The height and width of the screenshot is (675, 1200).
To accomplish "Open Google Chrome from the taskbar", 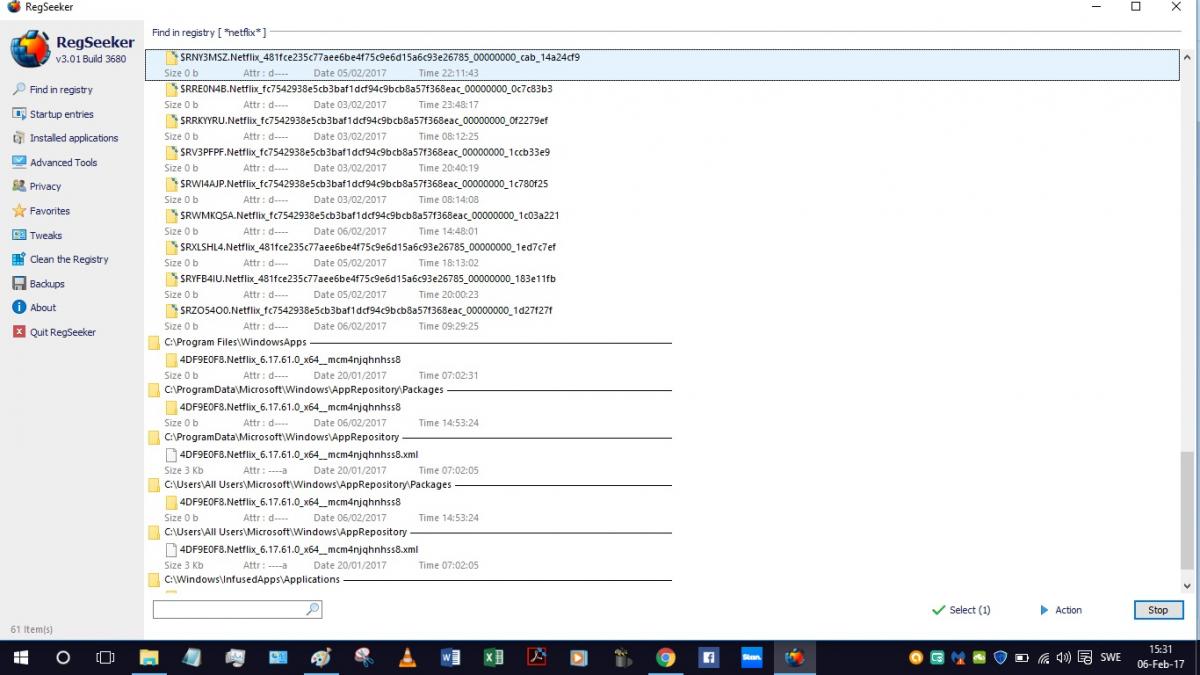I will tap(665, 658).
